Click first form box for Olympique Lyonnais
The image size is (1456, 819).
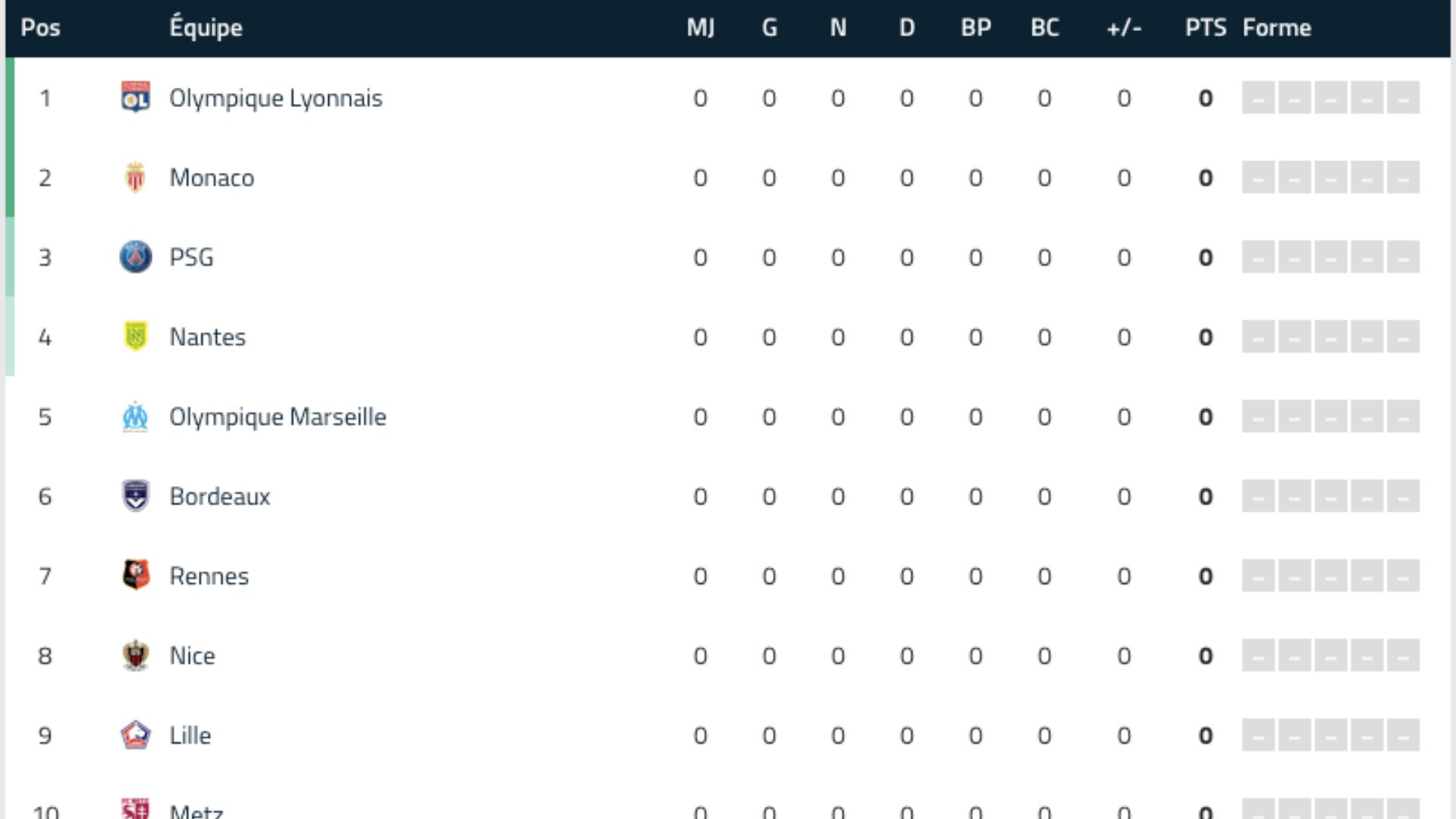[1258, 98]
